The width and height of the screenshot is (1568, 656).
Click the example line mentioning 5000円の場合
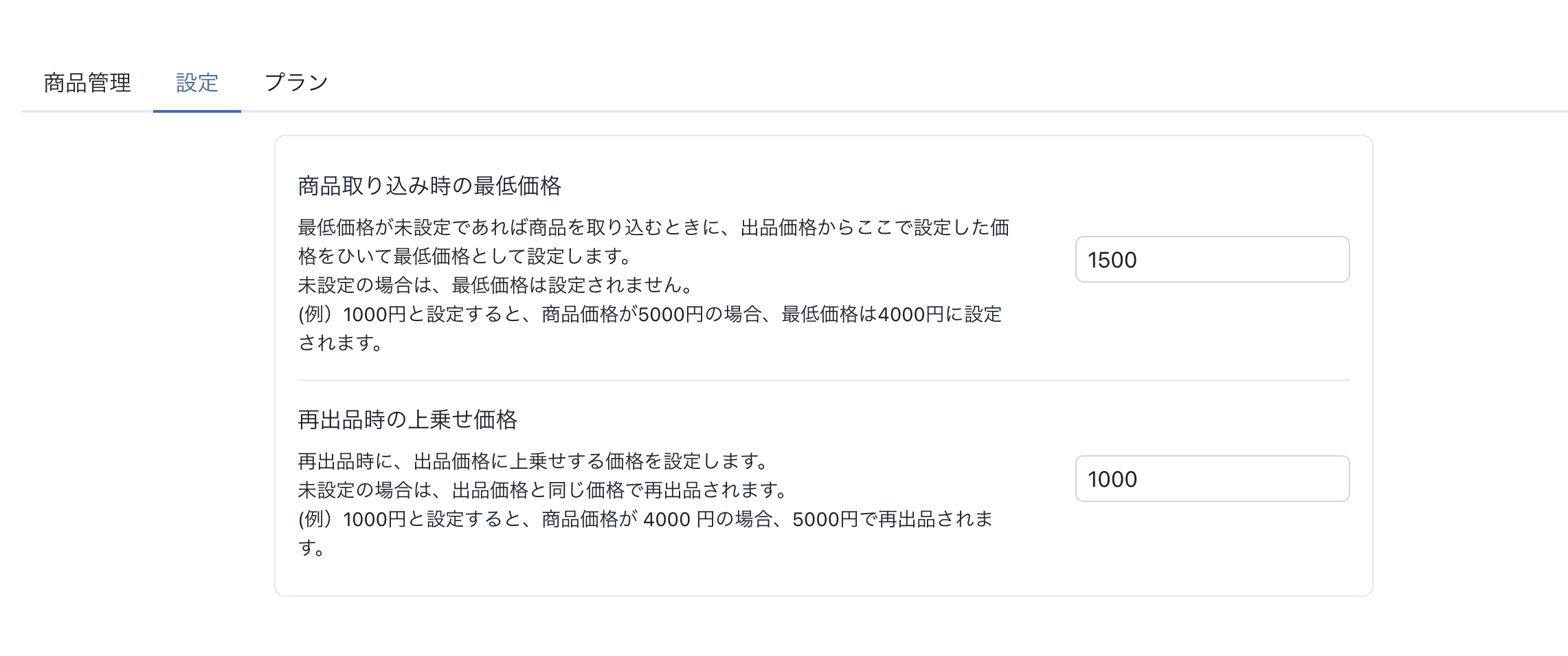tap(649, 314)
